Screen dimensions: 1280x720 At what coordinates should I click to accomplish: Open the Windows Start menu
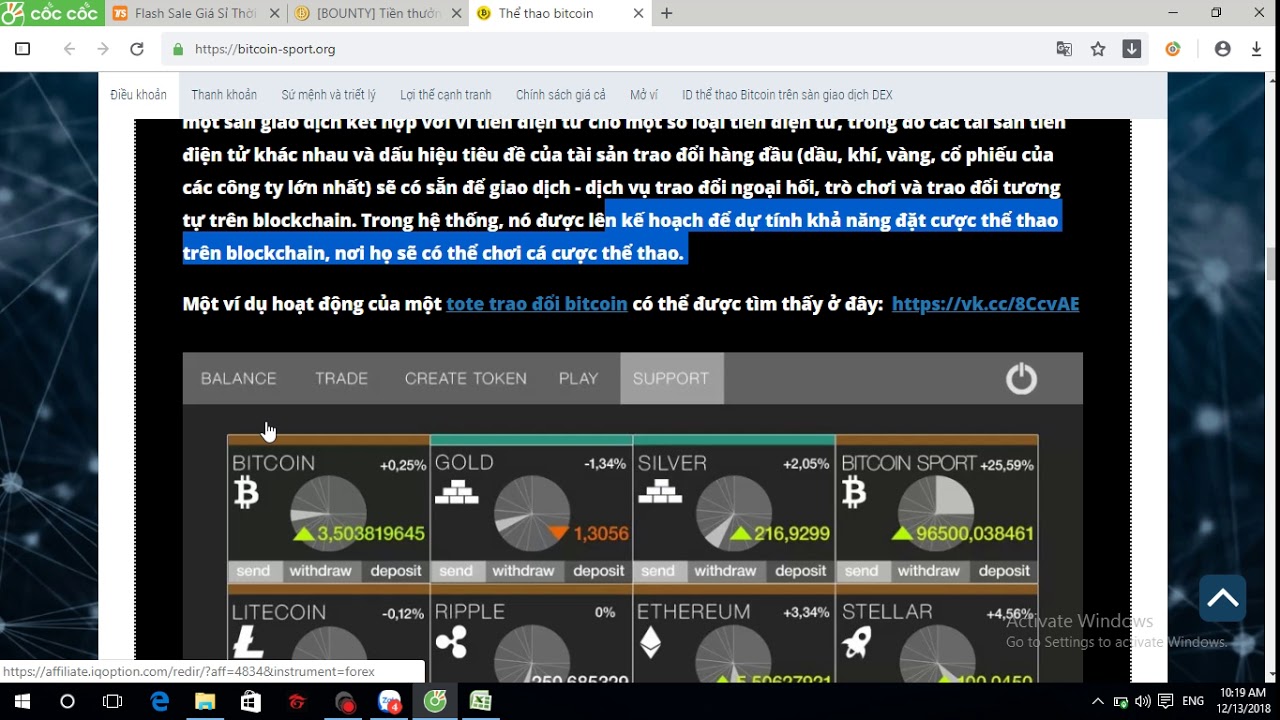click(22, 702)
